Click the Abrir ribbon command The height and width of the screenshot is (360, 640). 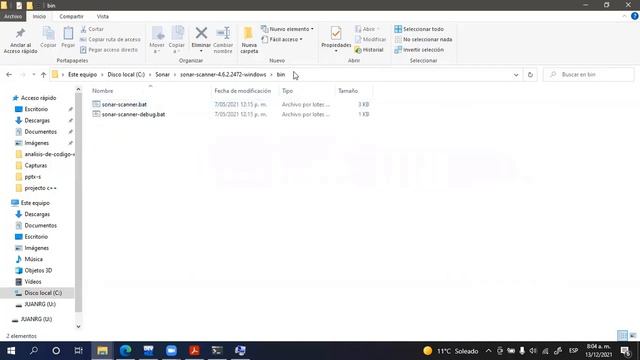(x=367, y=29)
